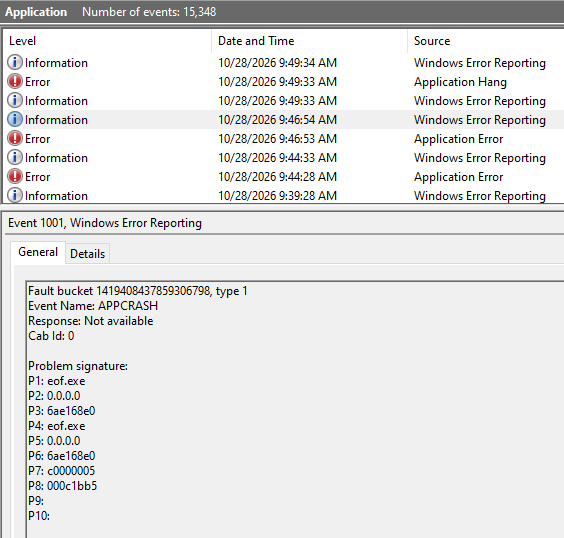Switch to the Details tab

pos(87,254)
